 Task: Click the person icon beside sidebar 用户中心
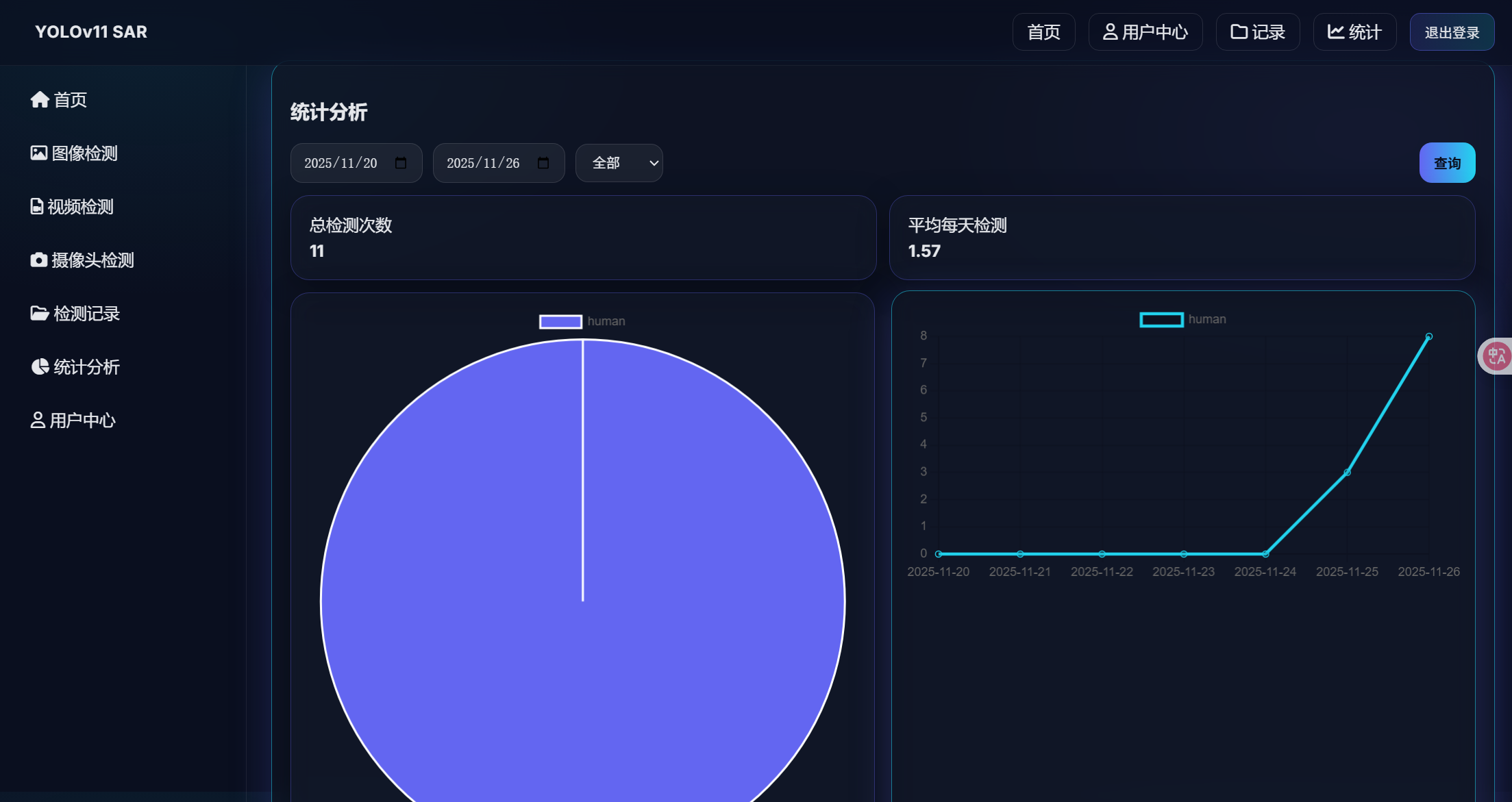point(38,421)
